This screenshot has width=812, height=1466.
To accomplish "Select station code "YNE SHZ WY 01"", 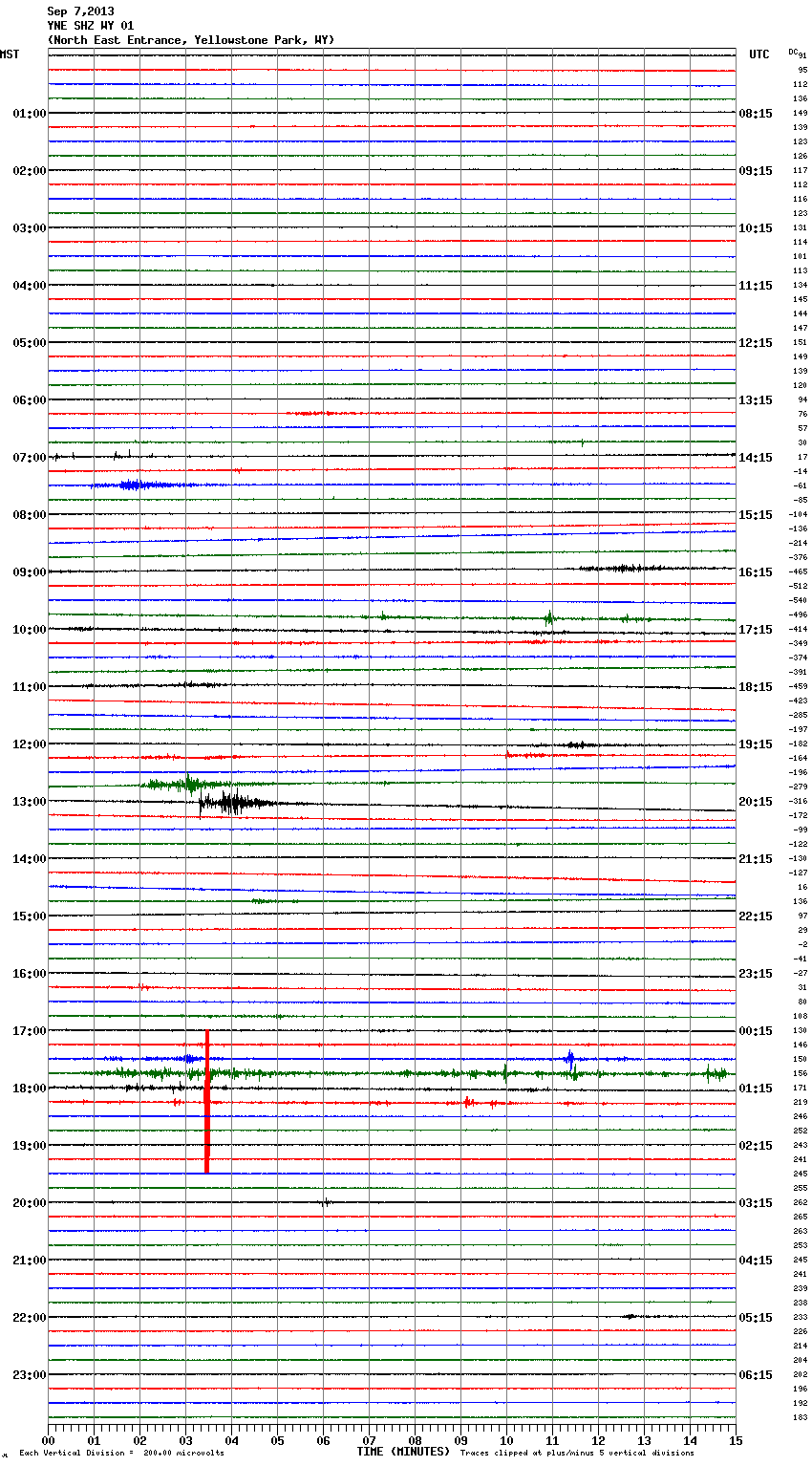I will [91, 26].
